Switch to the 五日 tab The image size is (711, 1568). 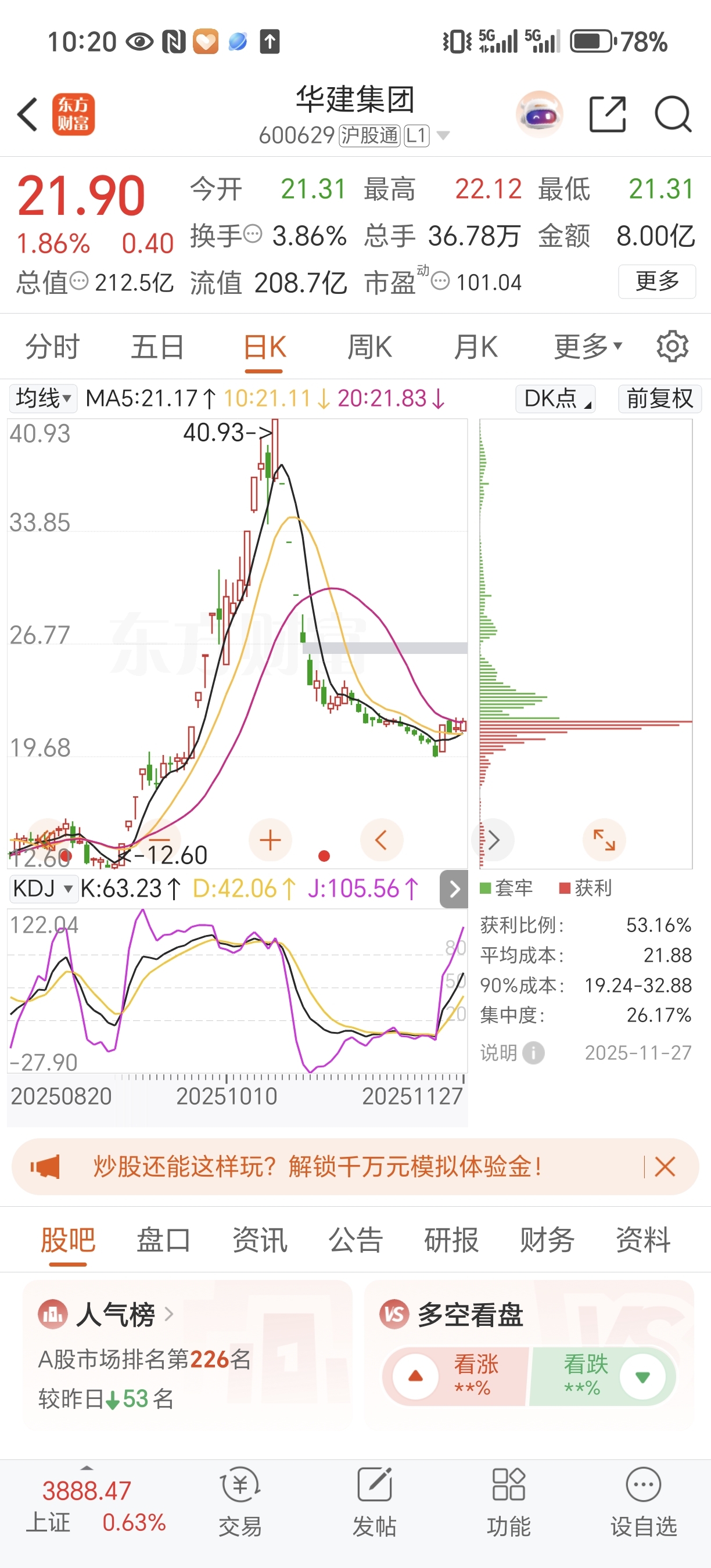(157, 346)
